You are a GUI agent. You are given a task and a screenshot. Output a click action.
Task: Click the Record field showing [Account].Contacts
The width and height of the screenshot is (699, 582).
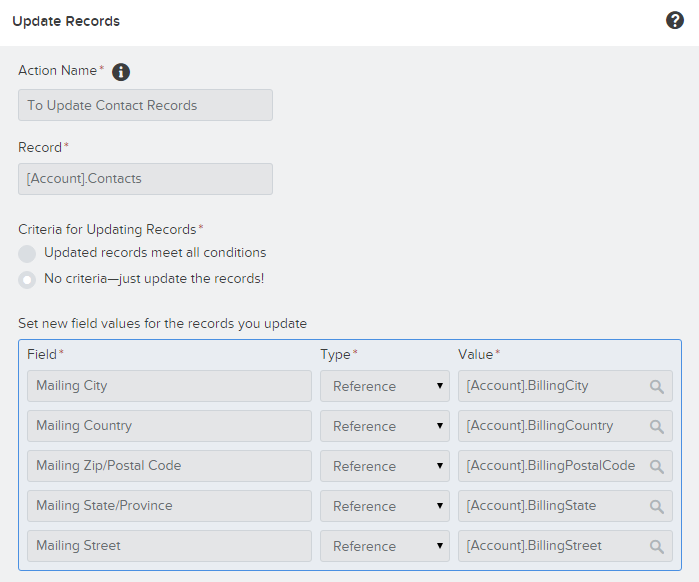click(x=145, y=179)
